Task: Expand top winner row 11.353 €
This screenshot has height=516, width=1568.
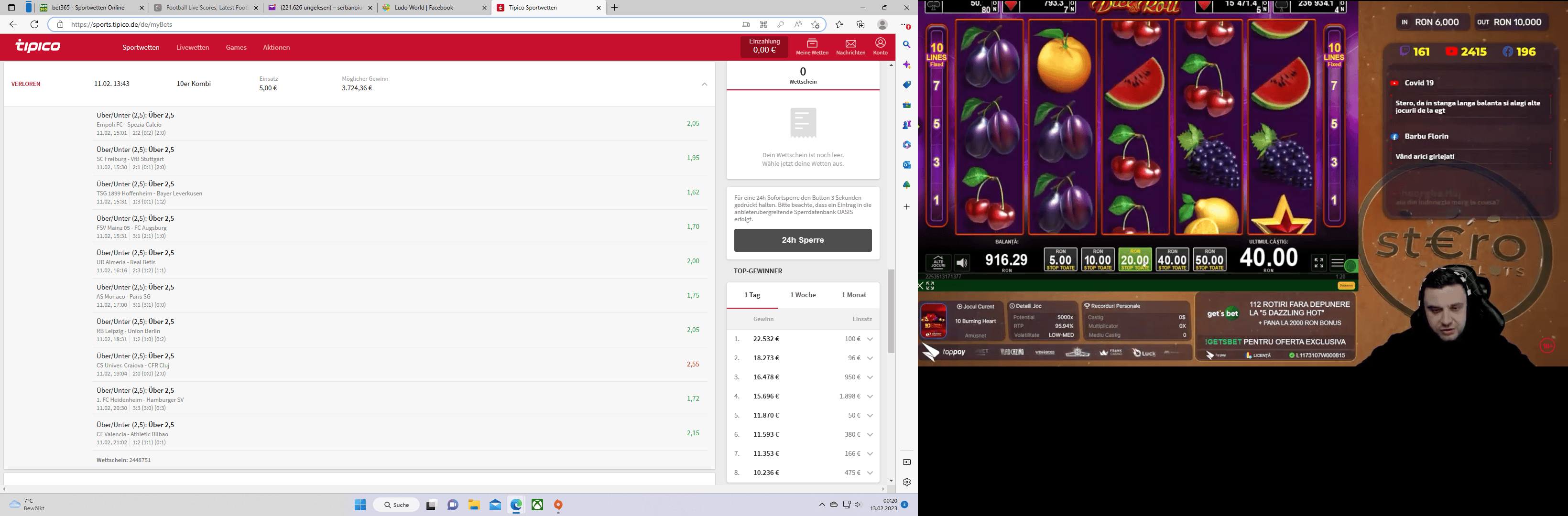Action: [x=870, y=453]
